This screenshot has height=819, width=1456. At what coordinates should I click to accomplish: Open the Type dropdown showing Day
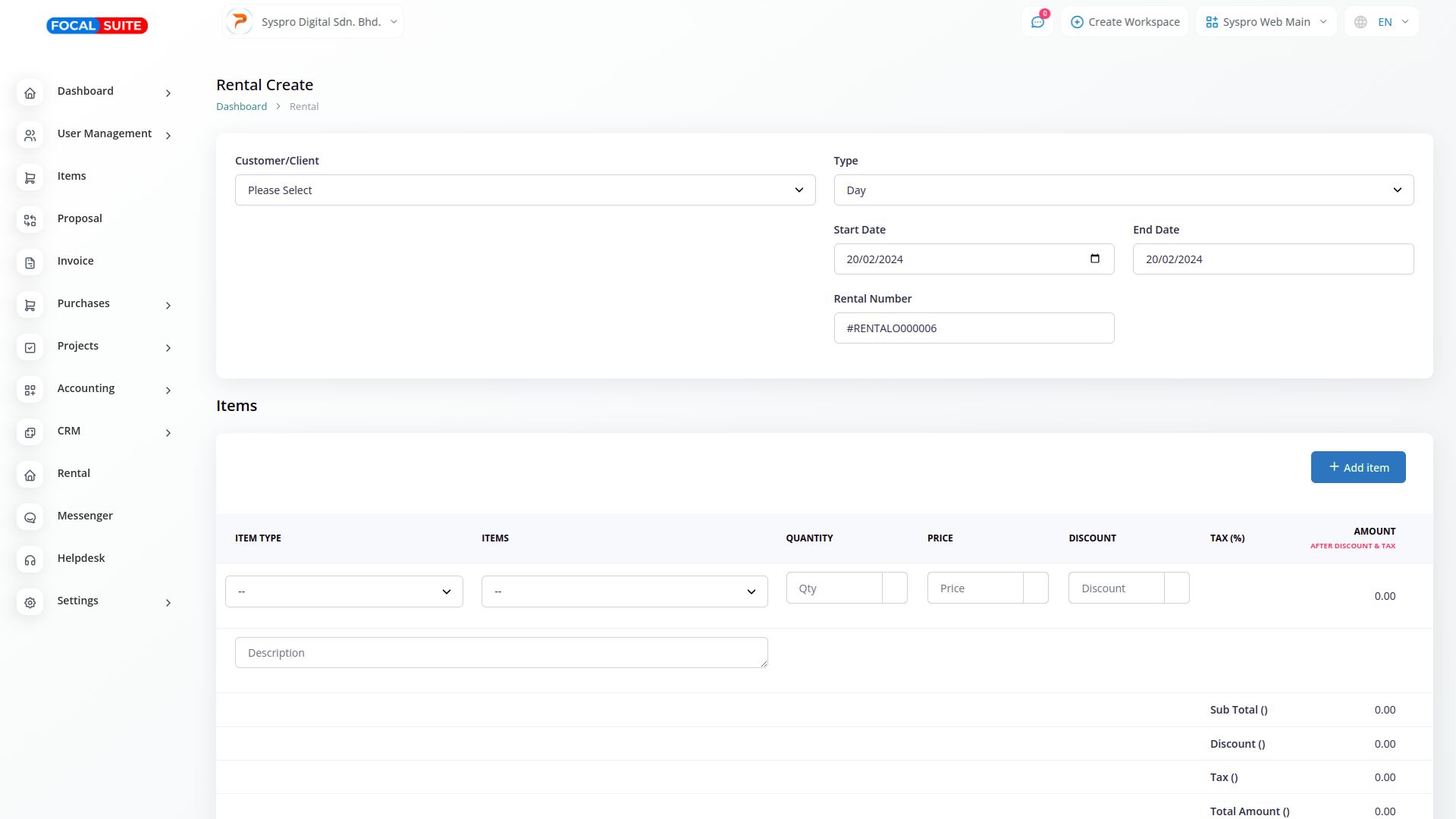tap(1123, 190)
